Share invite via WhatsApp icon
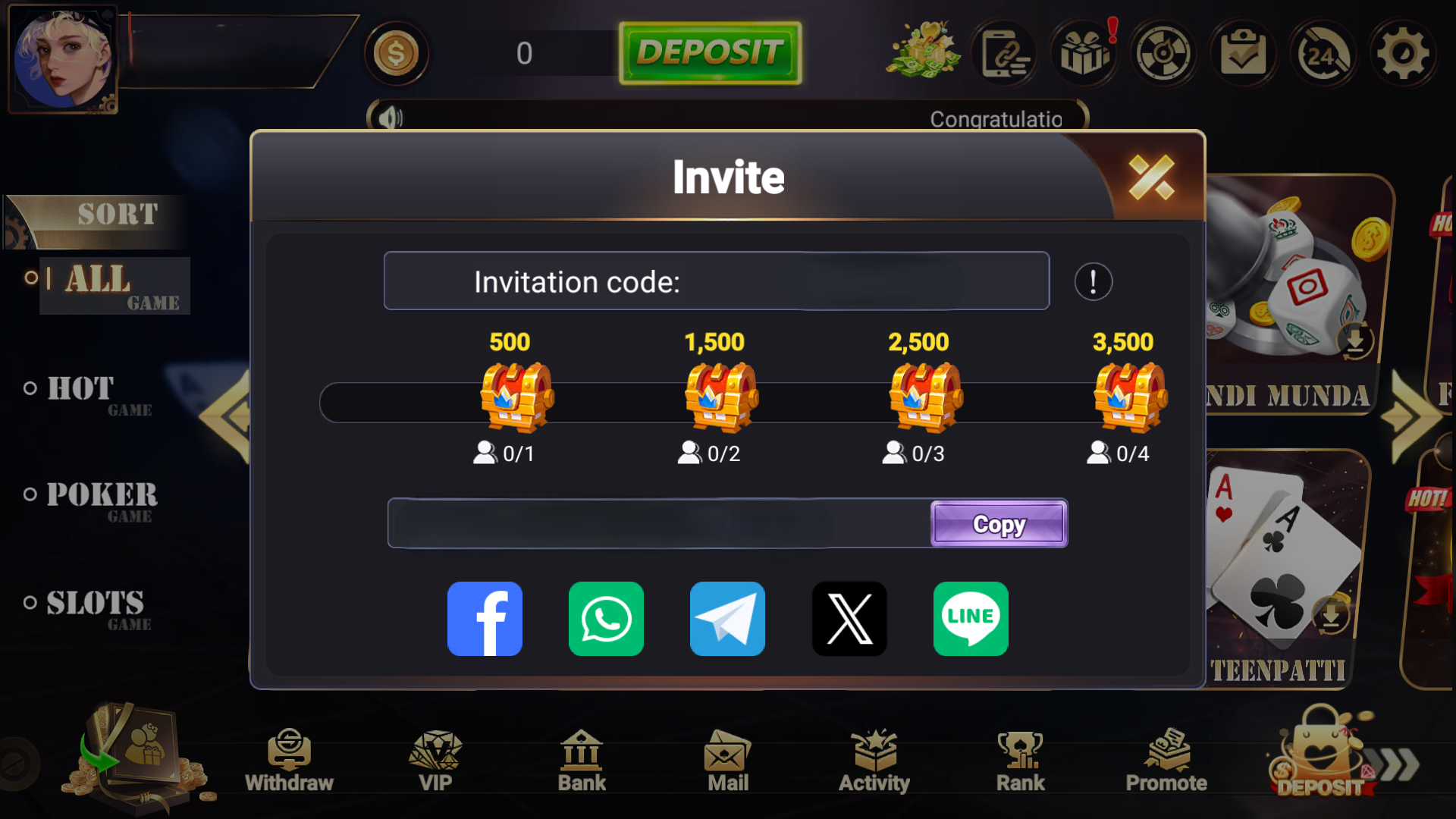 606,619
